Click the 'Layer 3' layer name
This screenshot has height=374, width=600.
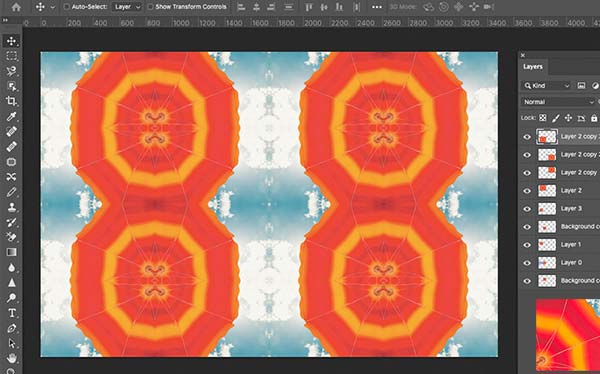[x=571, y=209]
